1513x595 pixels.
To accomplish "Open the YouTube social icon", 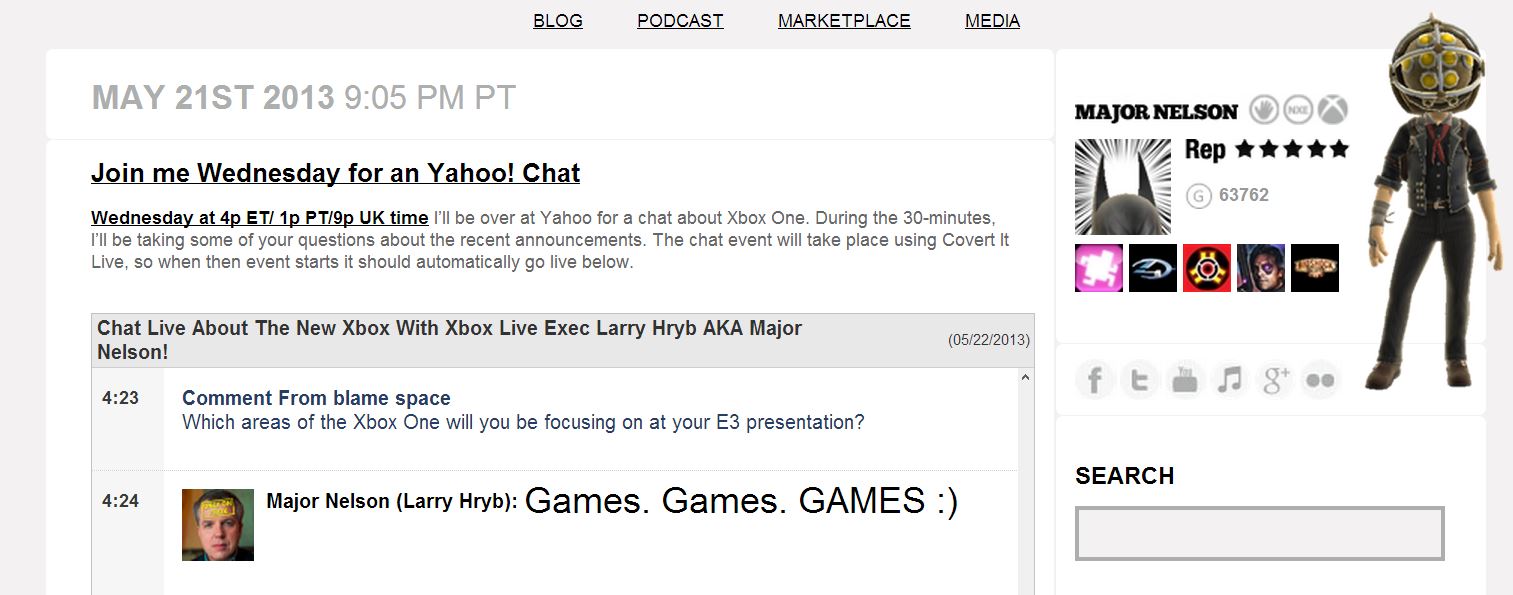I will click(x=1185, y=380).
